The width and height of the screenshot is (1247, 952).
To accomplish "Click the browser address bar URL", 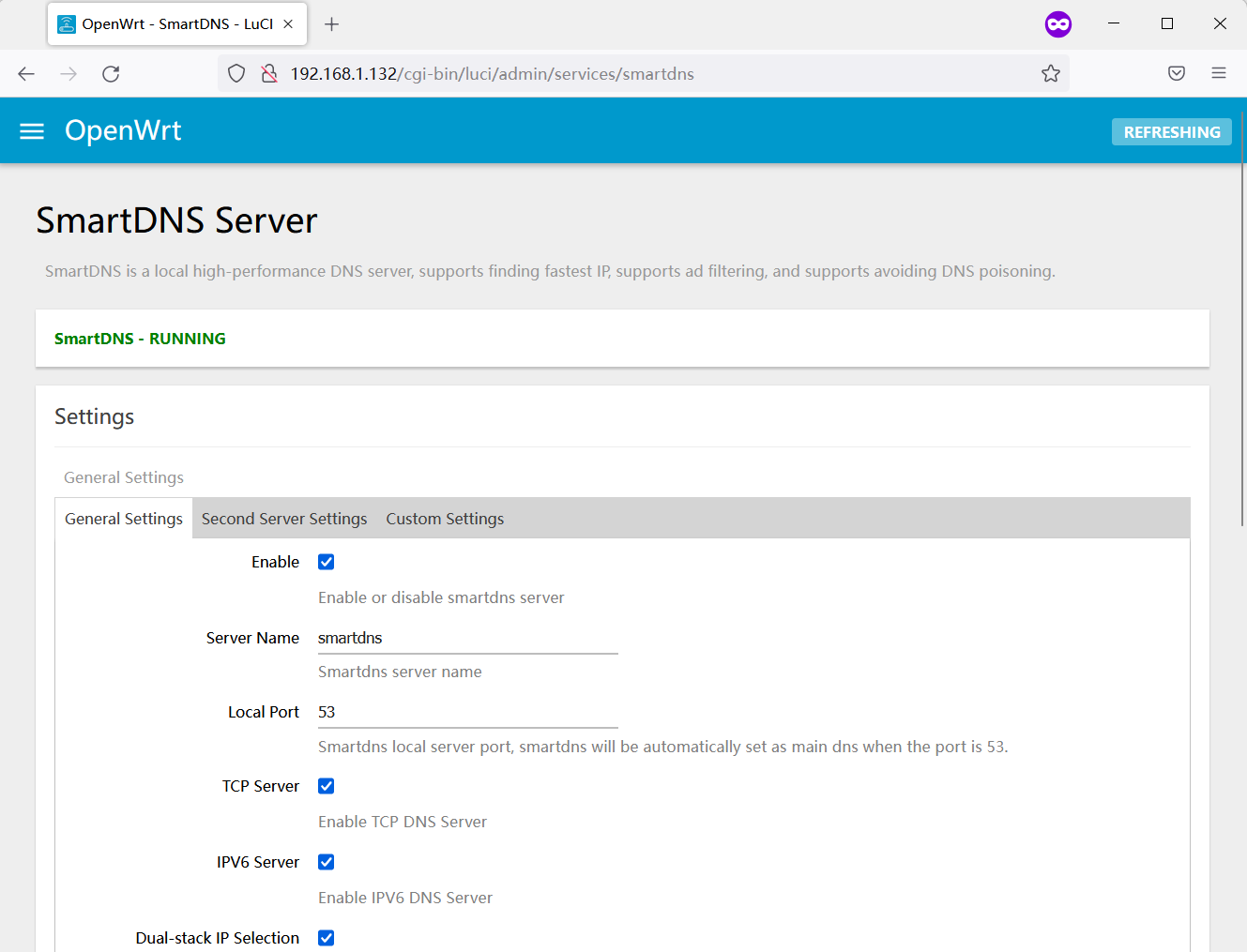I will tap(493, 74).
